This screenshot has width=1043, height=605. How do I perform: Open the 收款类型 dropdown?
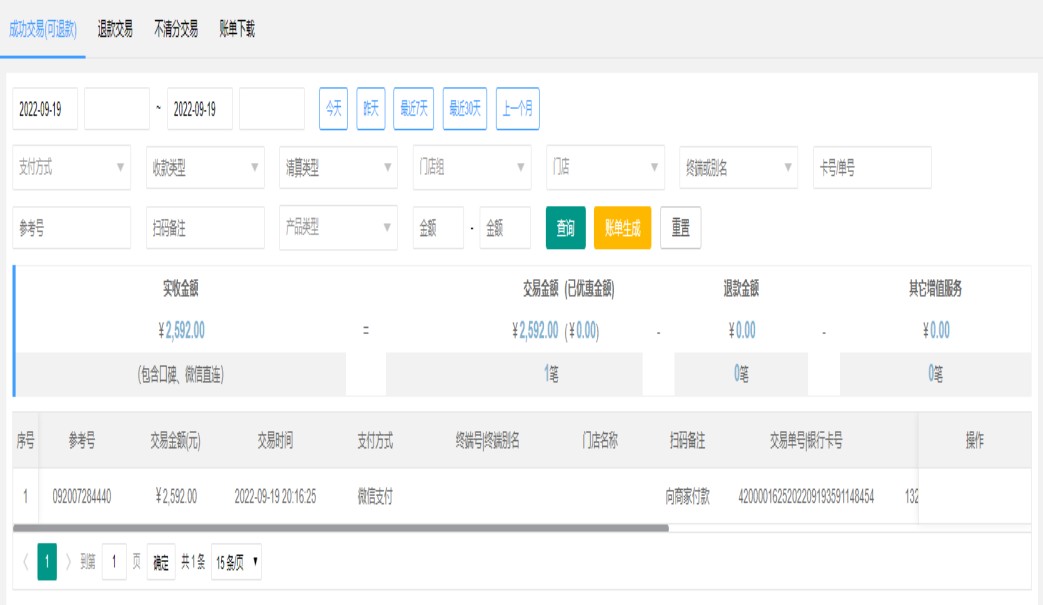204,168
